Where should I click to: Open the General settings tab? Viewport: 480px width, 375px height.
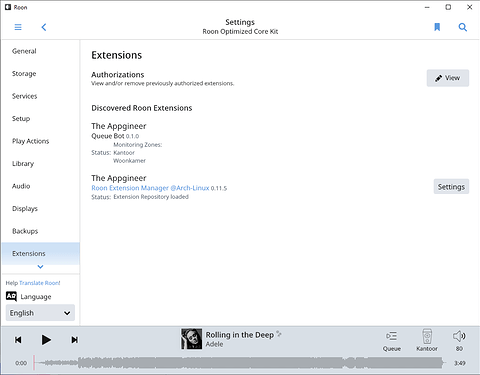[40, 51]
